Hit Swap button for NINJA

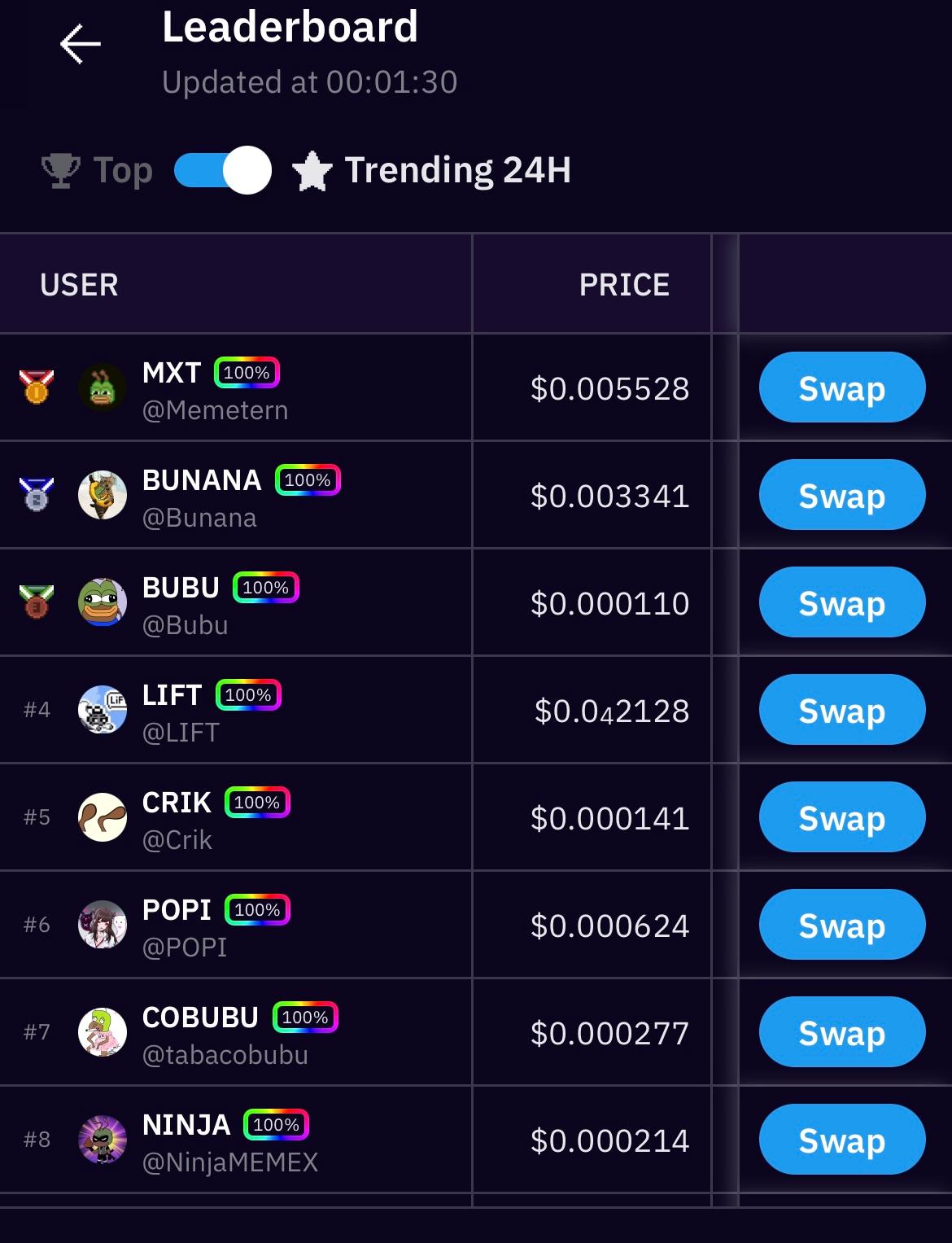(842, 1140)
